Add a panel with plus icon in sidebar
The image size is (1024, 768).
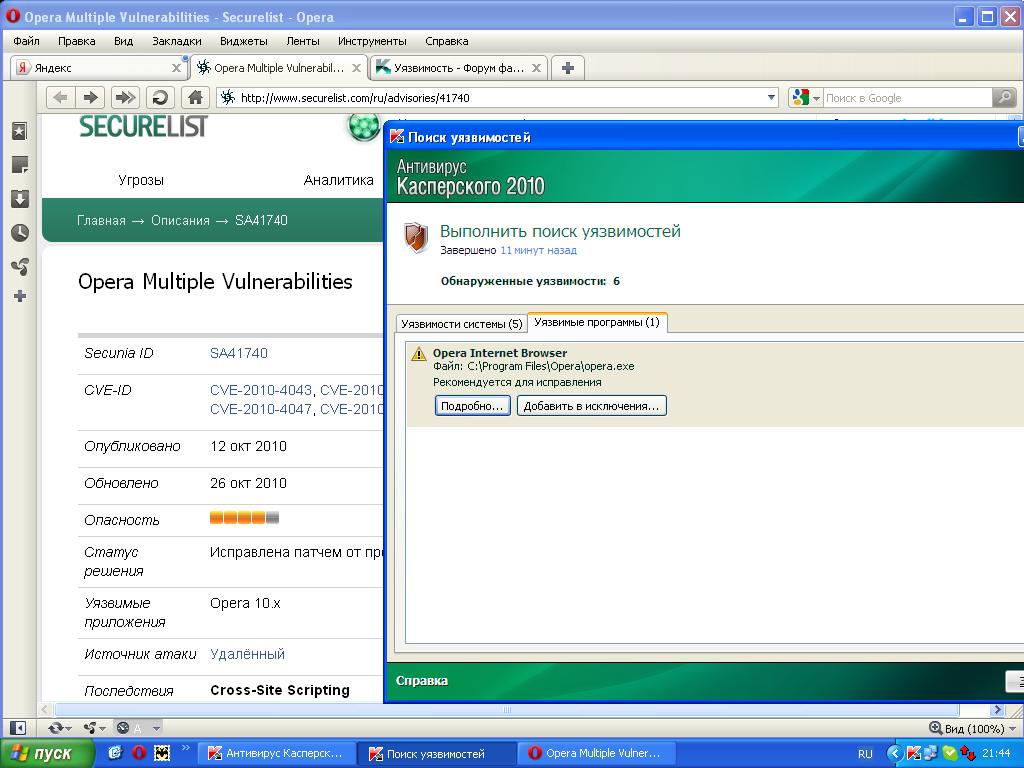pos(20,296)
